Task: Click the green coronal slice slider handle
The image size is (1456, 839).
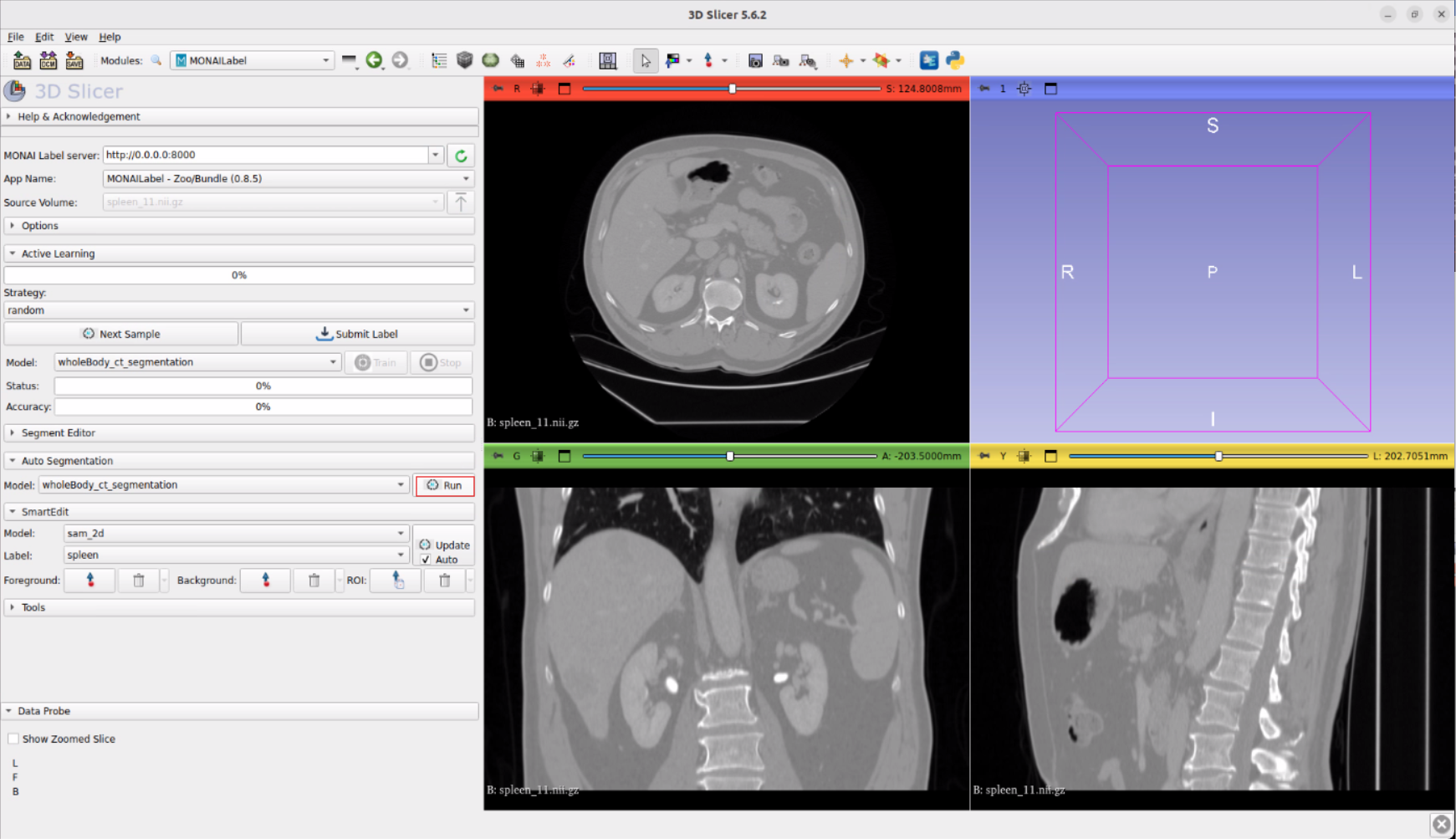Action: [x=730, y=456]
